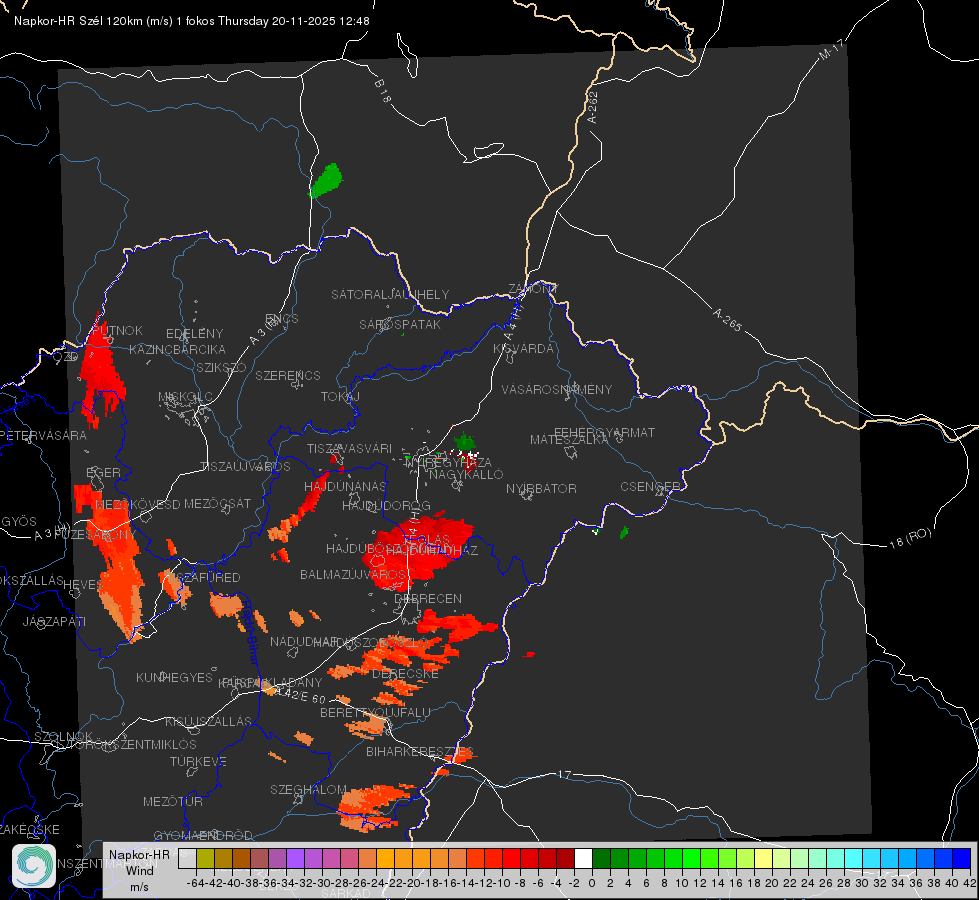The image size is (979, 900).
Task: Click the KISVÁRDA city label
Action: [x=524, y=349]
